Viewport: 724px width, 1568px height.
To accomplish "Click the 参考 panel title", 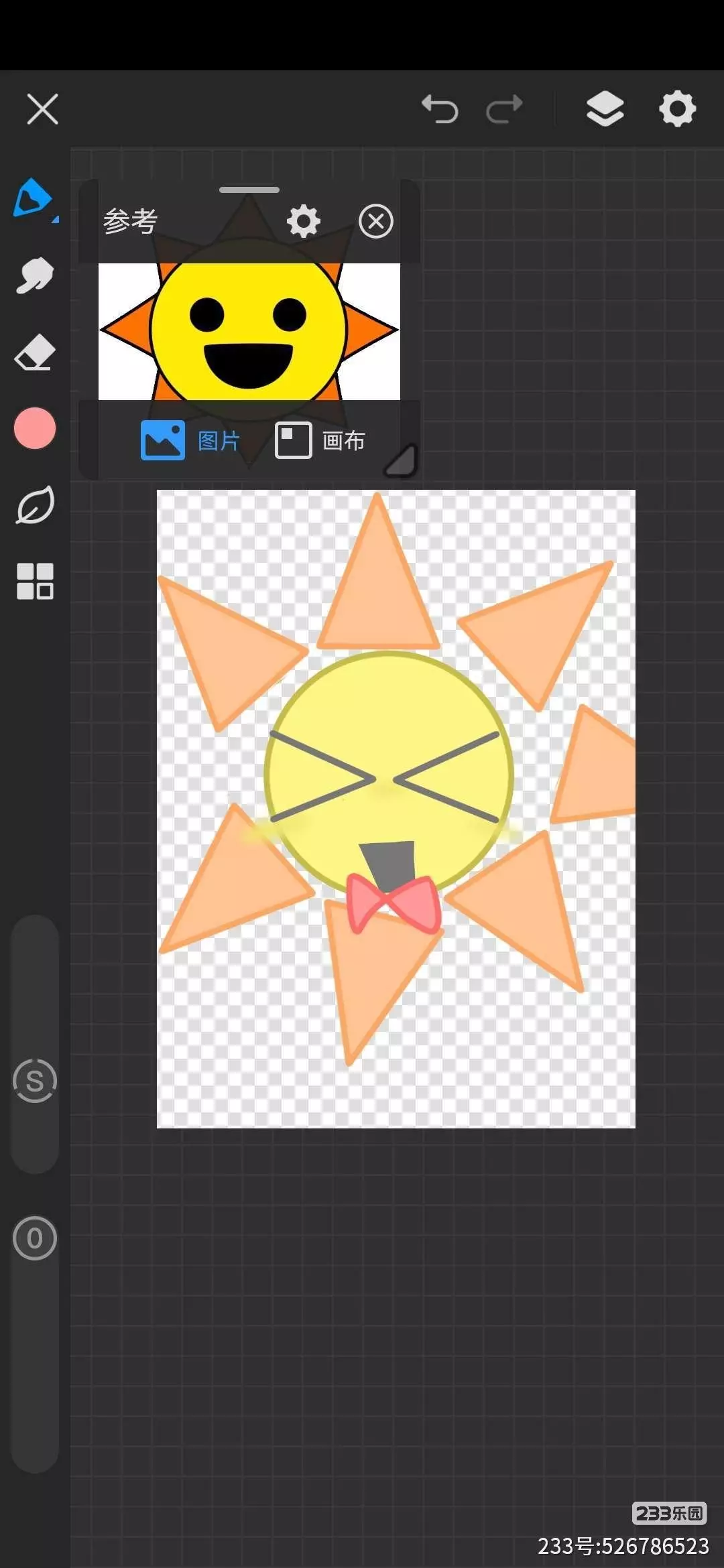I will pos(131,221).
